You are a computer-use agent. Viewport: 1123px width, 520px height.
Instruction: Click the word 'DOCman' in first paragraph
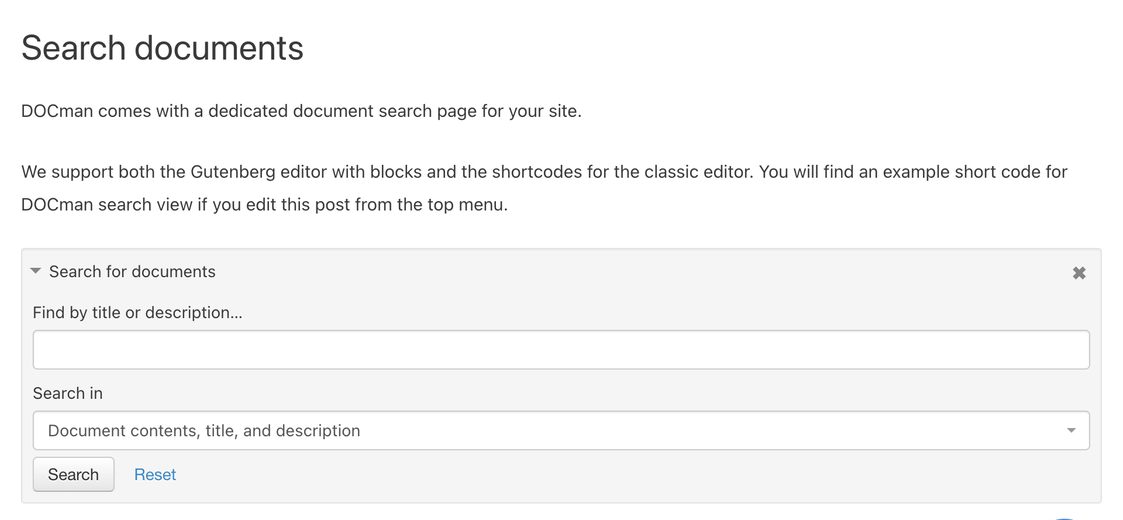tap(57, 111)
